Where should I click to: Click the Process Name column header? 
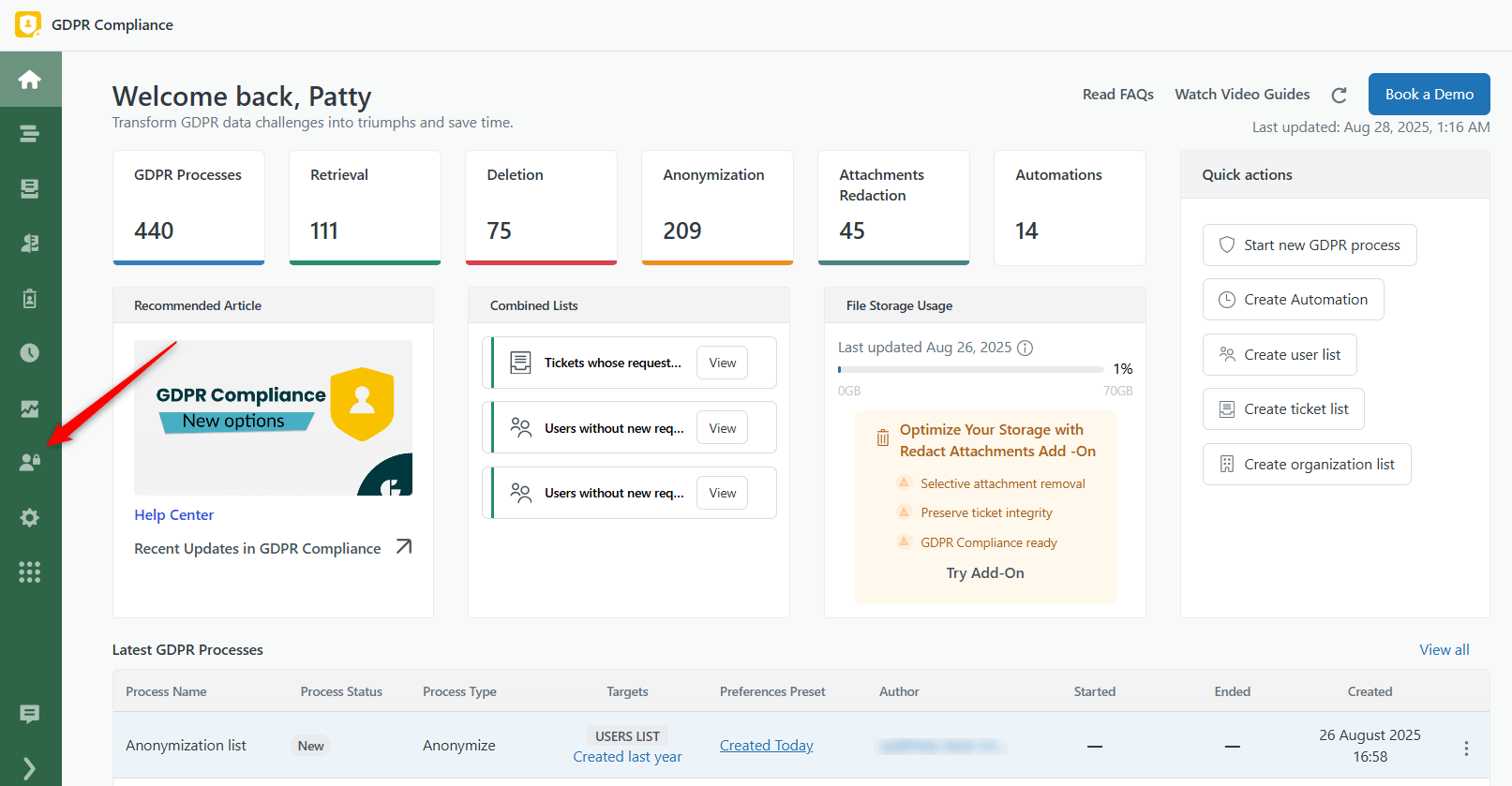(166, 692)
